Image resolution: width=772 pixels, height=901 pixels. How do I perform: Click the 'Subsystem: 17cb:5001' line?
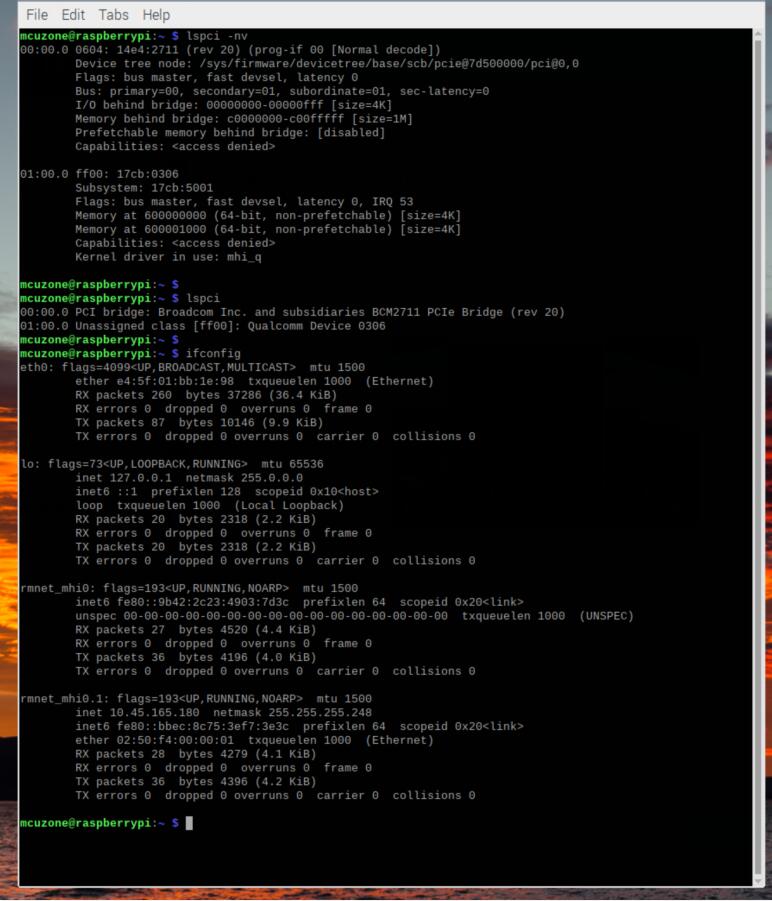click(144, 188)
